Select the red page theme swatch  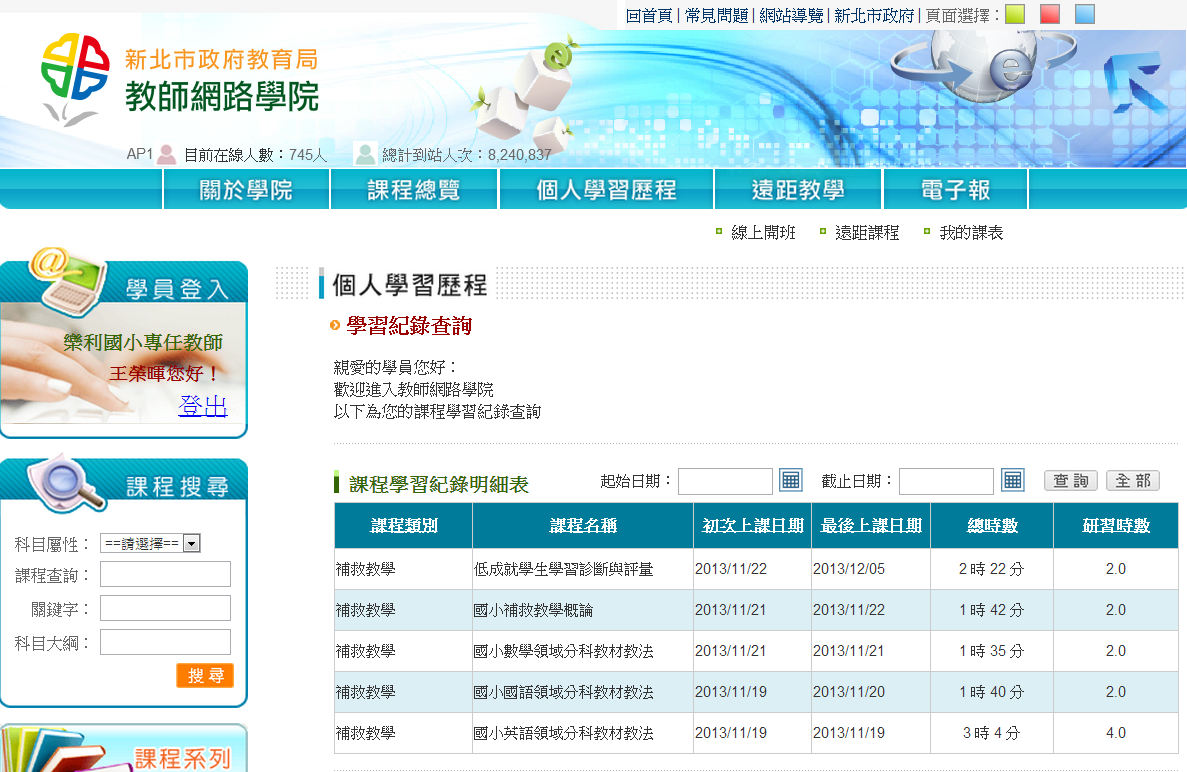(1050, 14)
